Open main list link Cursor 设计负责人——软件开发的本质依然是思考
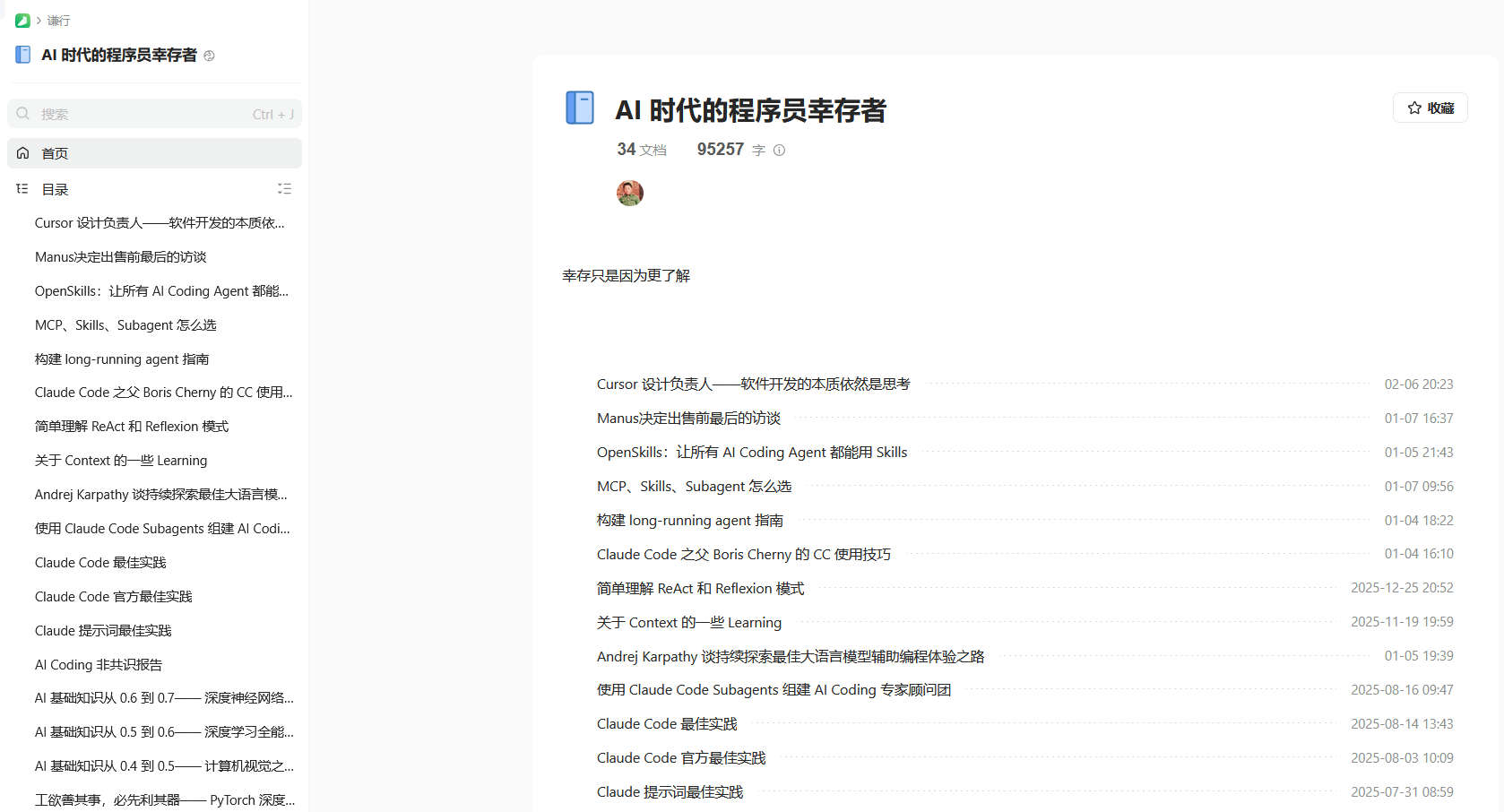1504x812 pixels. pos(754,384)
